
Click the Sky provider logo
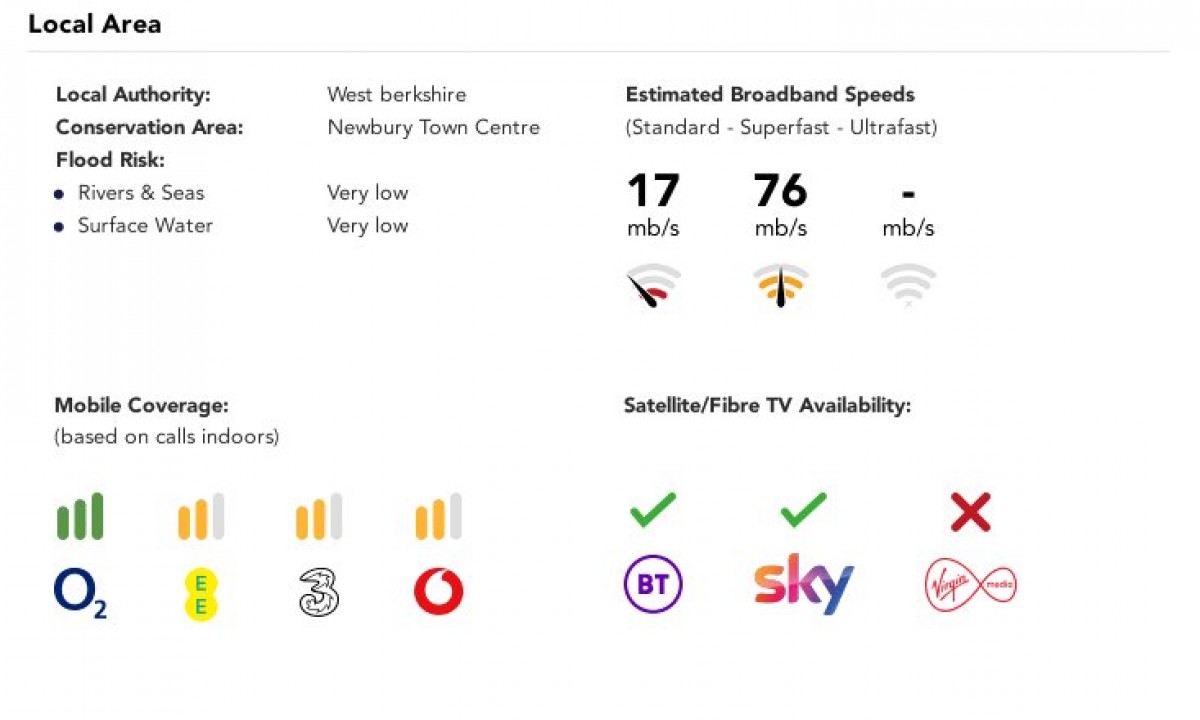(x=804, y=584)
